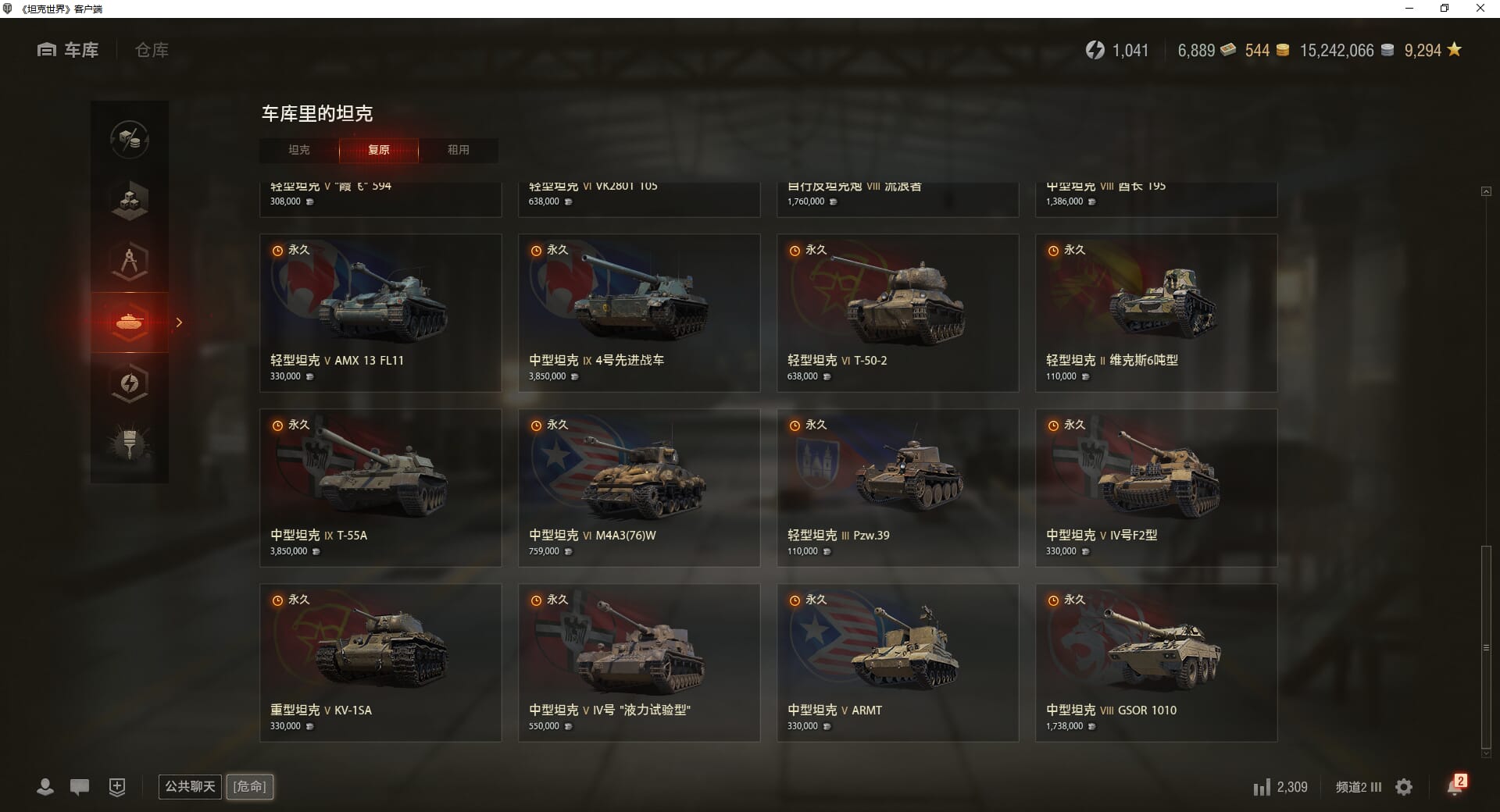Select the blueprint compass sidebar icon
Image resolution: width=1500 pixels, height=812 pixels.
click(x=130, y=261)
